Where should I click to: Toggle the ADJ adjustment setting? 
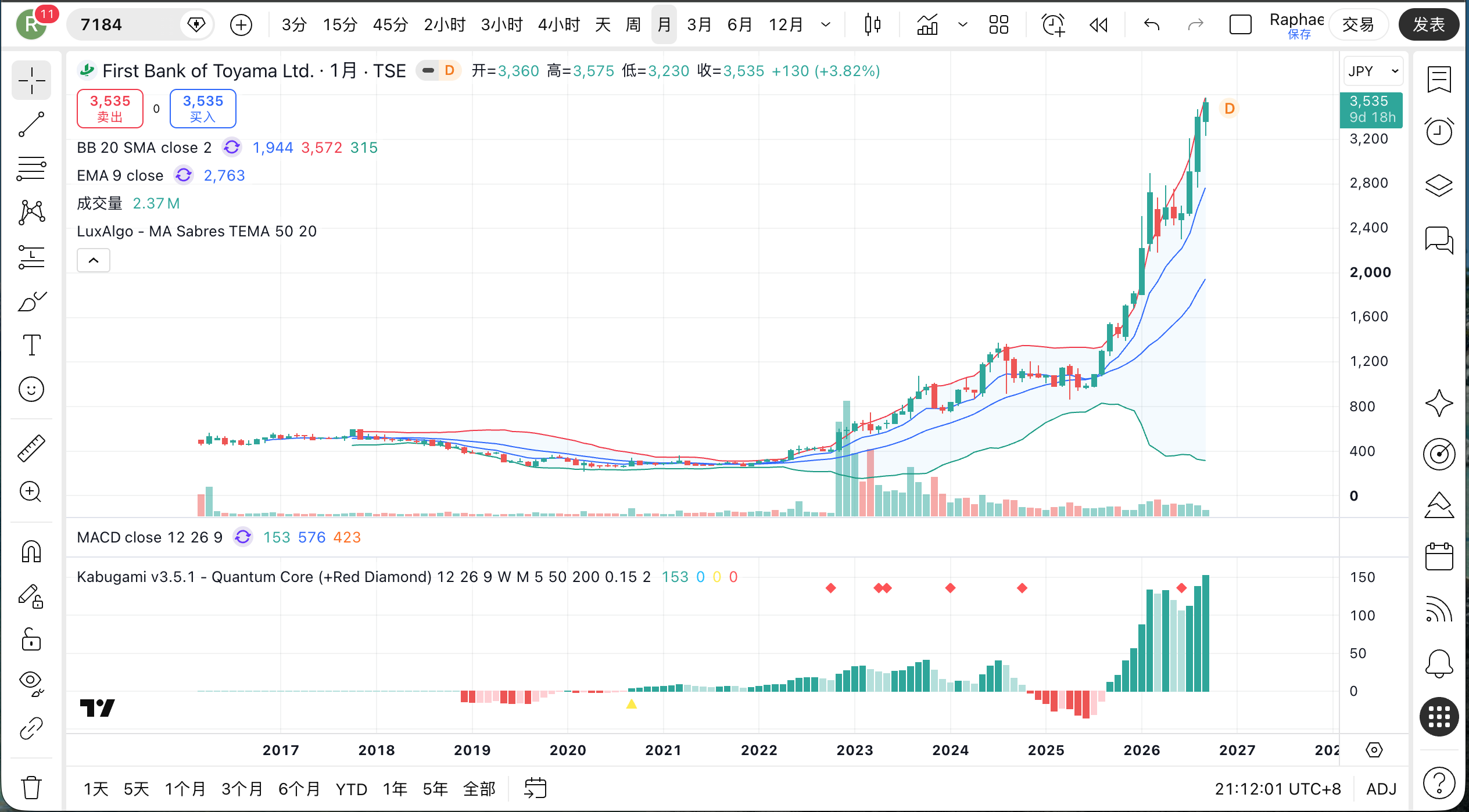coord(1381,789)
